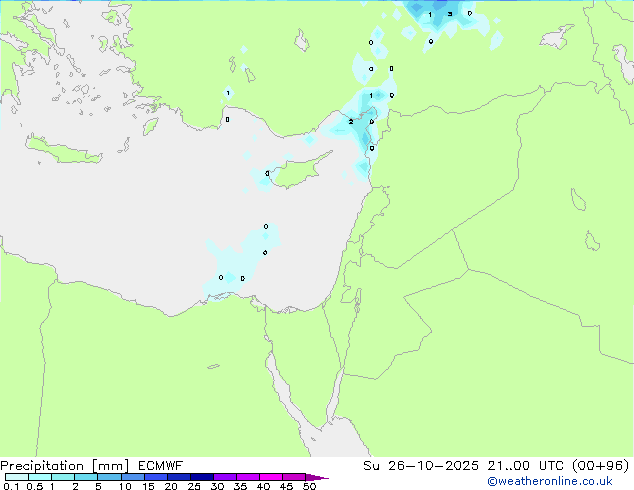Click the legend scale label '10'

(125, 486)
